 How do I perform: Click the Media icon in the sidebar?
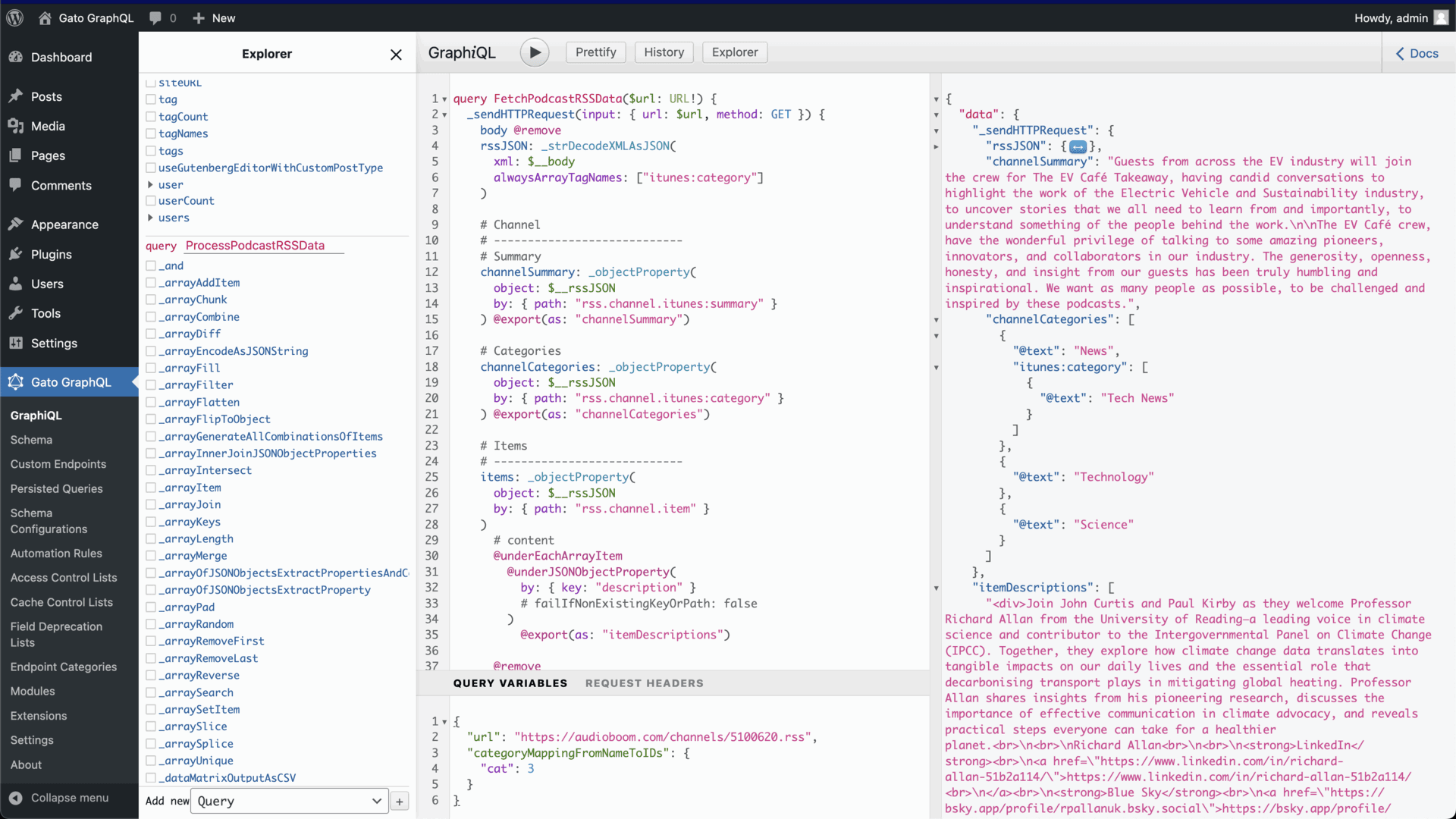tap(16, 125)
